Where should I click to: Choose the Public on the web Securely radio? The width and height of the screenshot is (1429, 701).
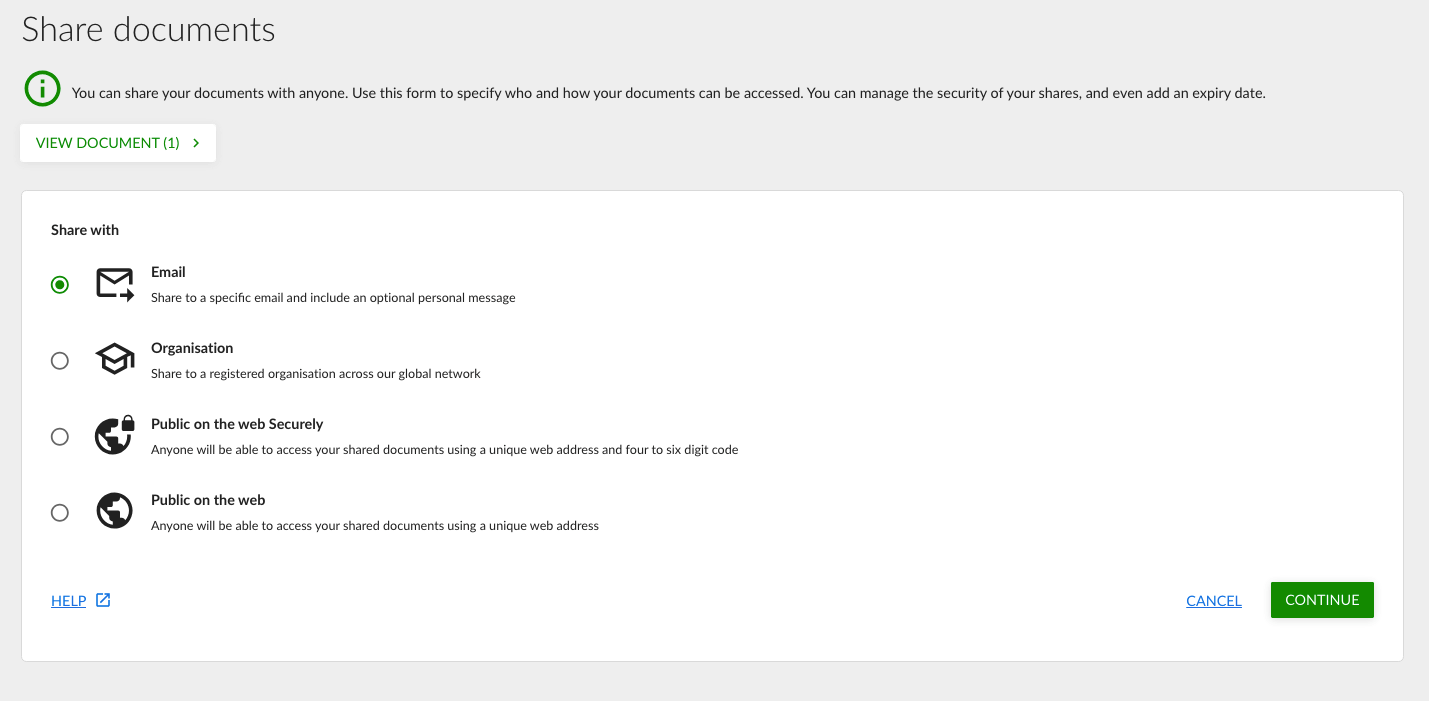click(x=60, y=437)
